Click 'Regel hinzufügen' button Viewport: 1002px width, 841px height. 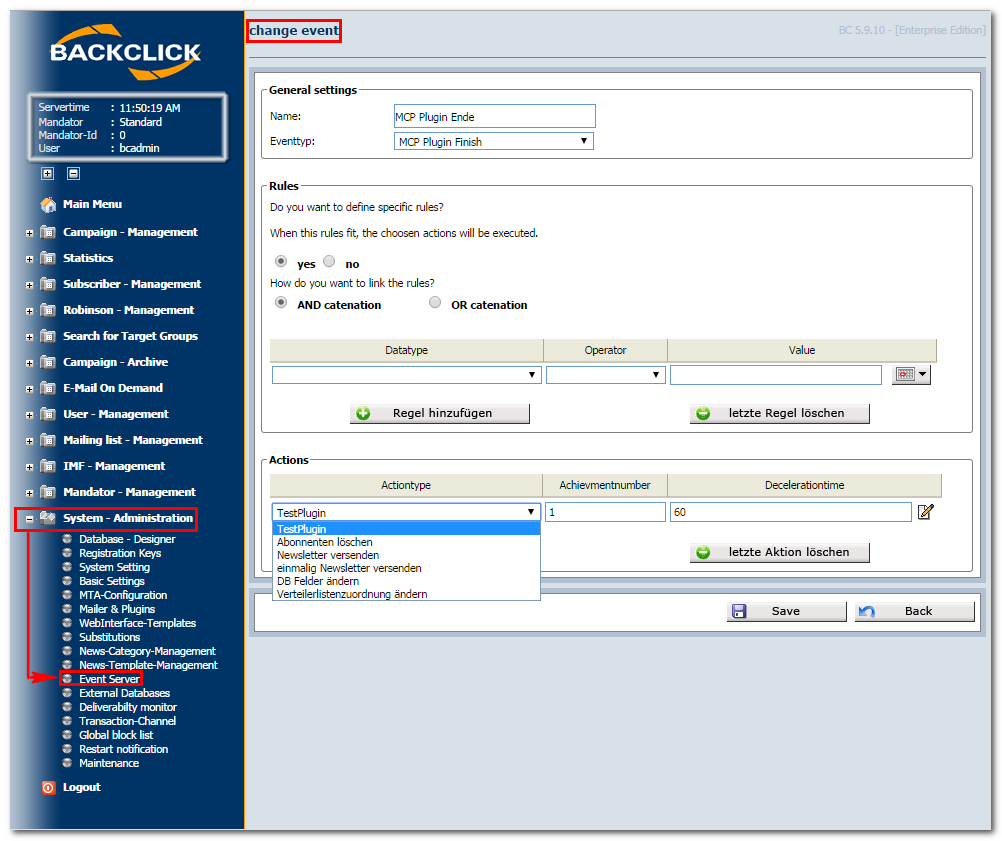[440, 413]
